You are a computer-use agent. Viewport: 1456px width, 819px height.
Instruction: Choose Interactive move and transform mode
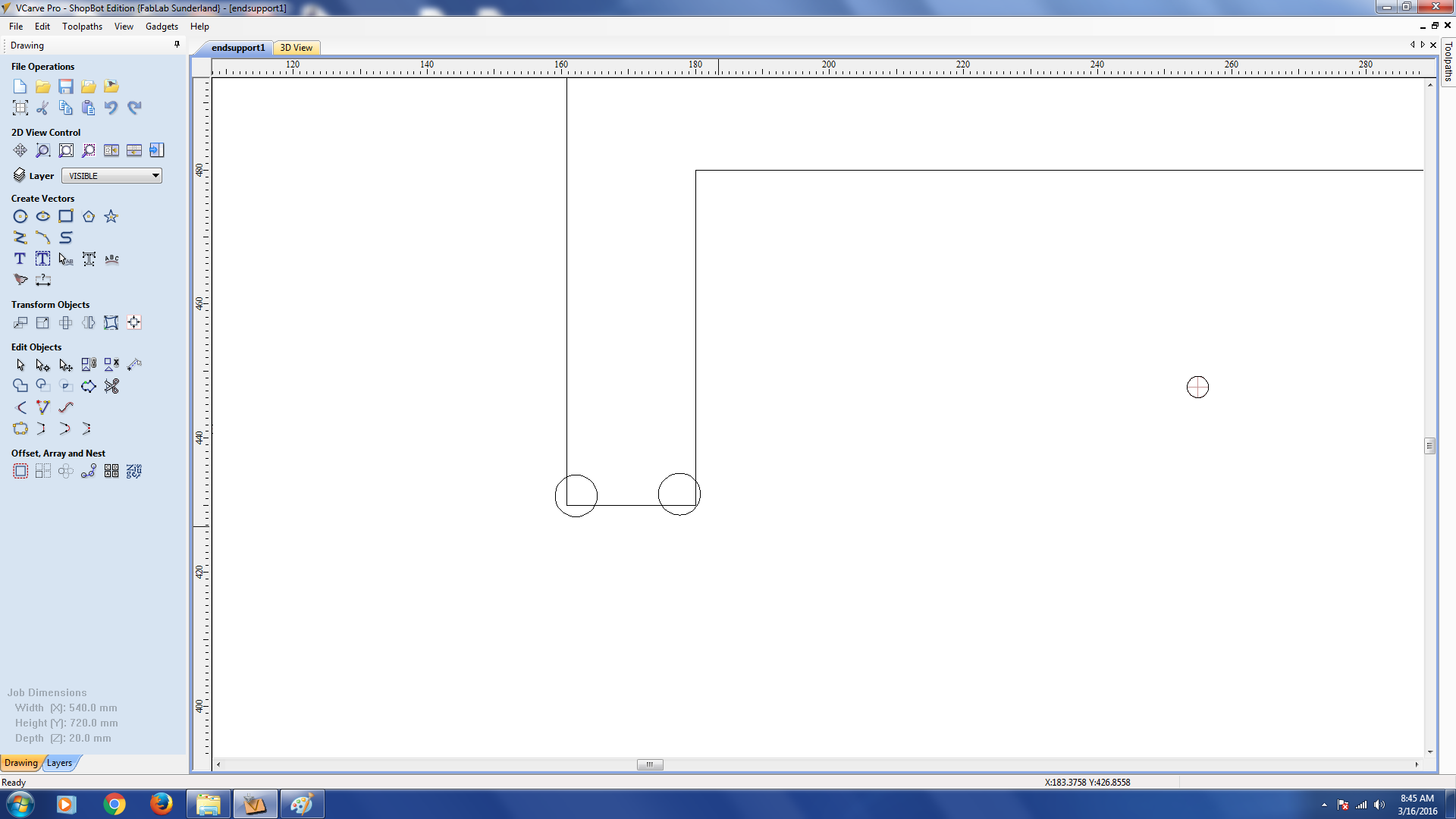pos(66,366)
